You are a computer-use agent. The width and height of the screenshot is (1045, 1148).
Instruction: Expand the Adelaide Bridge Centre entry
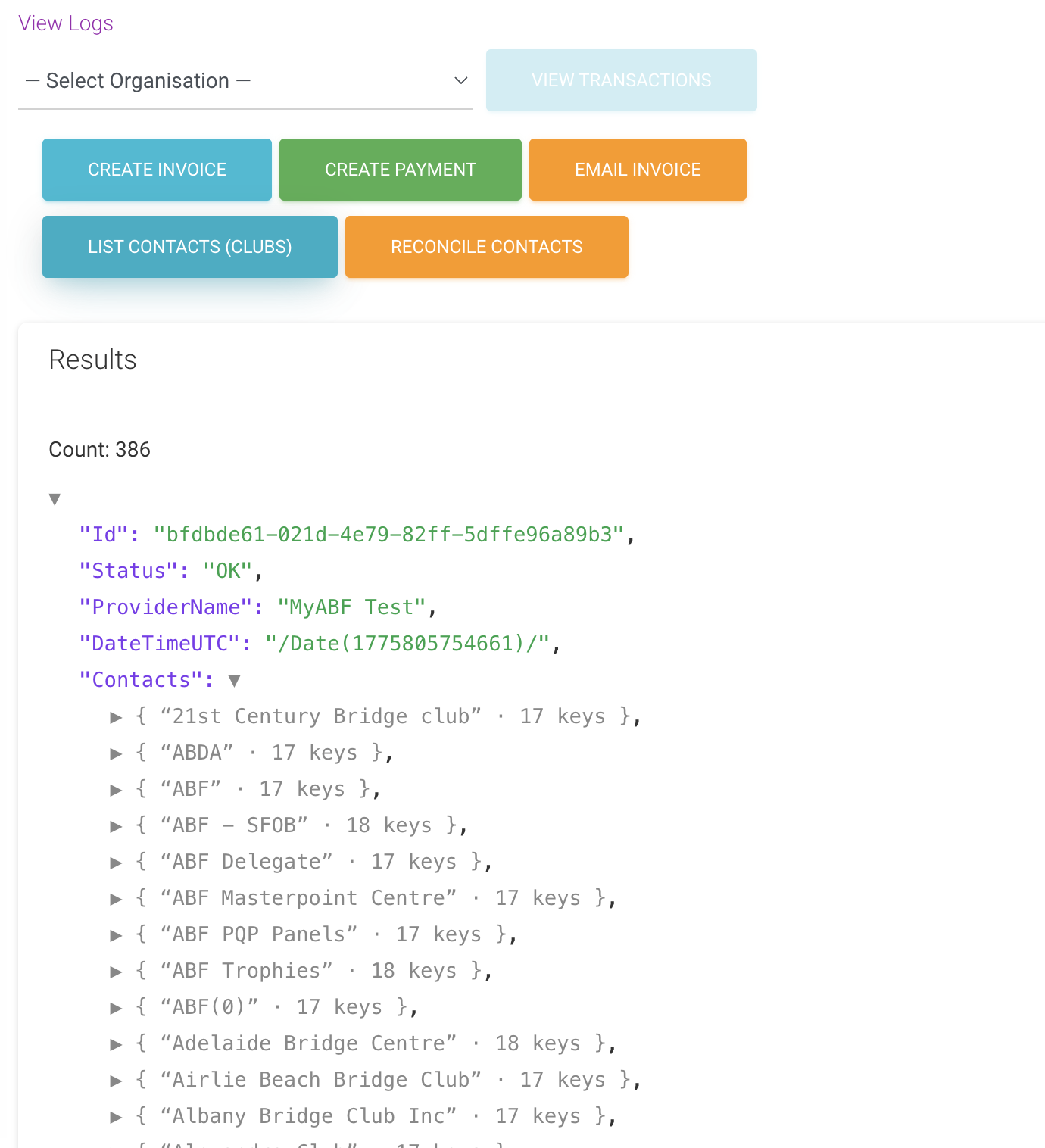(116, 1044)
